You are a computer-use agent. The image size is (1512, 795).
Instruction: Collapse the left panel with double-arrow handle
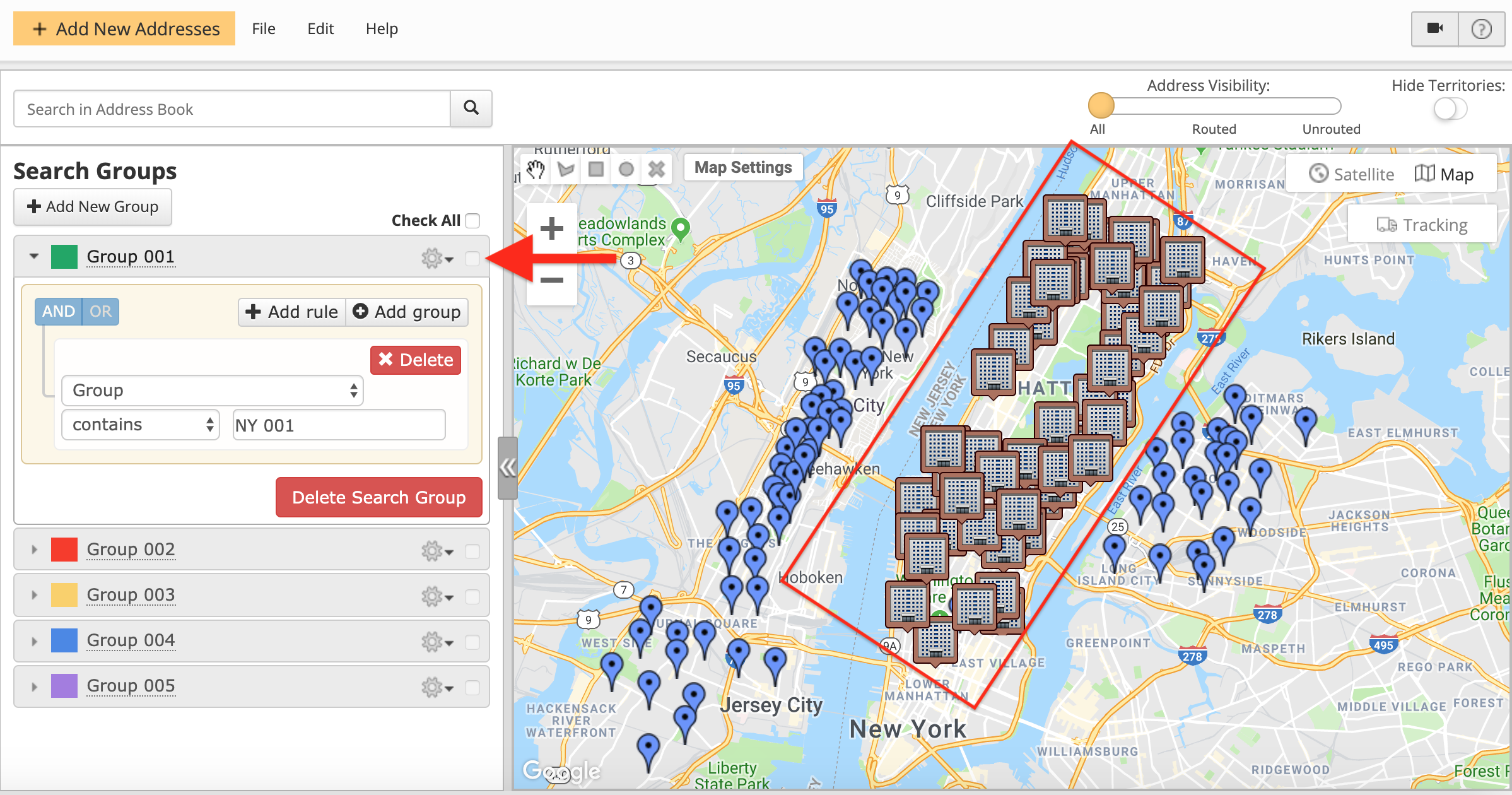(x=507, y=468)
